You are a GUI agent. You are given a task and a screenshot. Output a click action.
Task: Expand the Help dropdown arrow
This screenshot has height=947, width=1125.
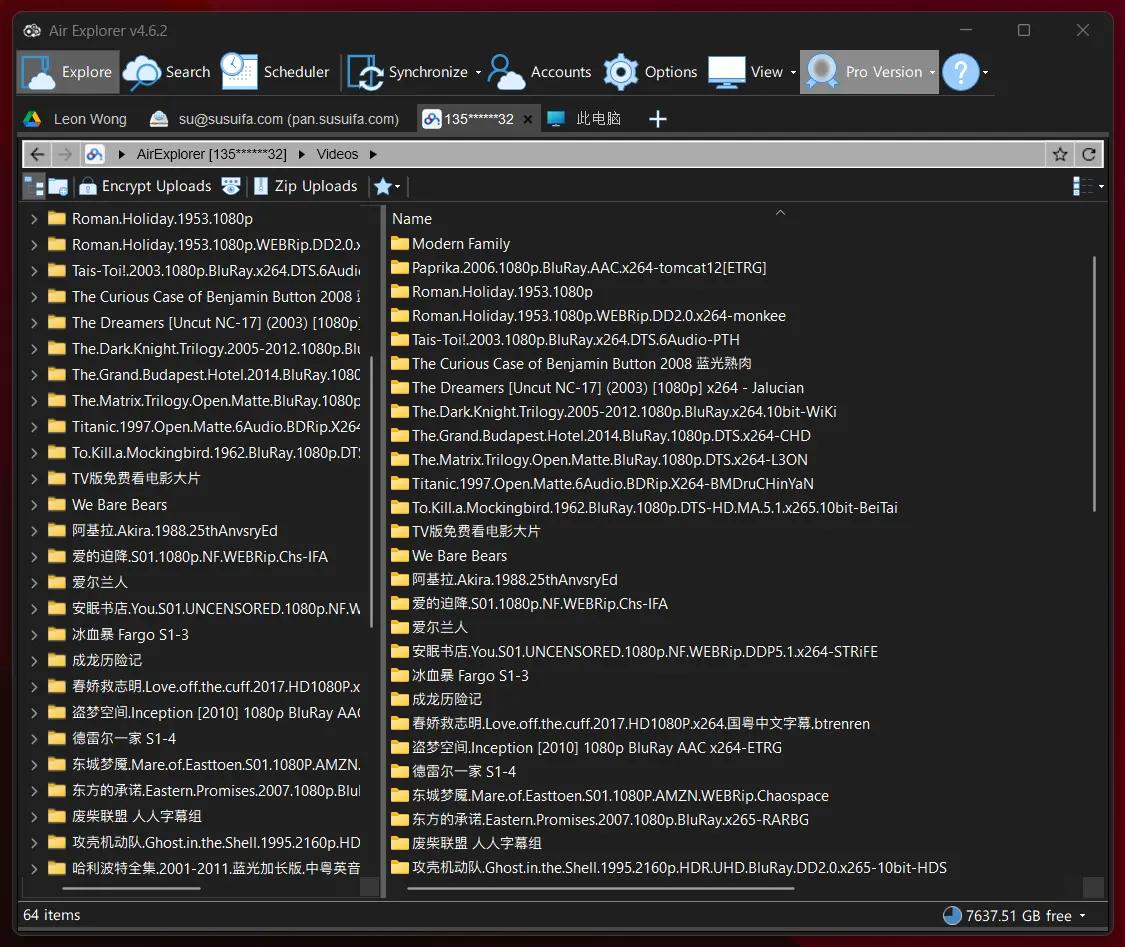(x=985, y=72)
